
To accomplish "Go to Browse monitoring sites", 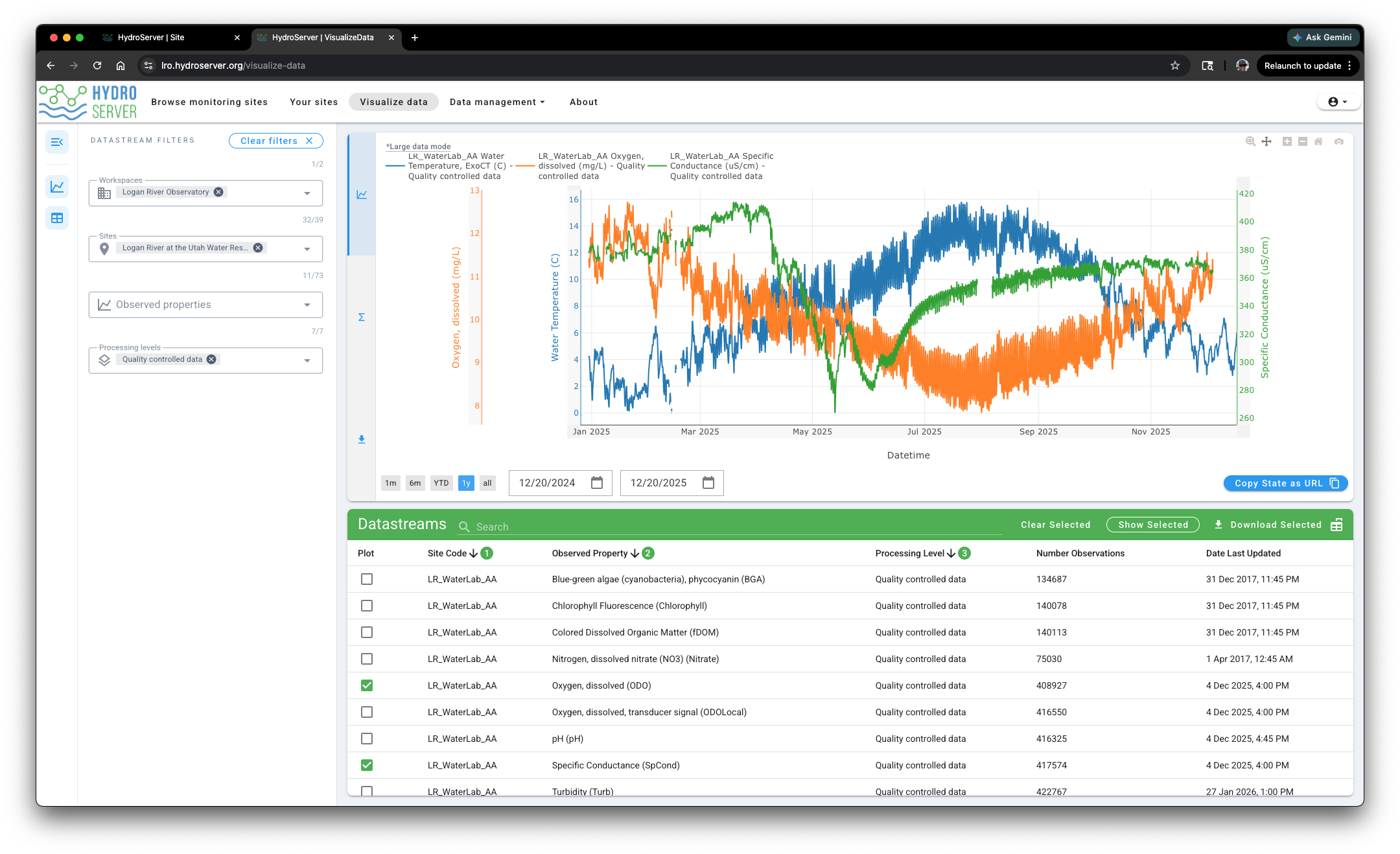I will [209, 102].
